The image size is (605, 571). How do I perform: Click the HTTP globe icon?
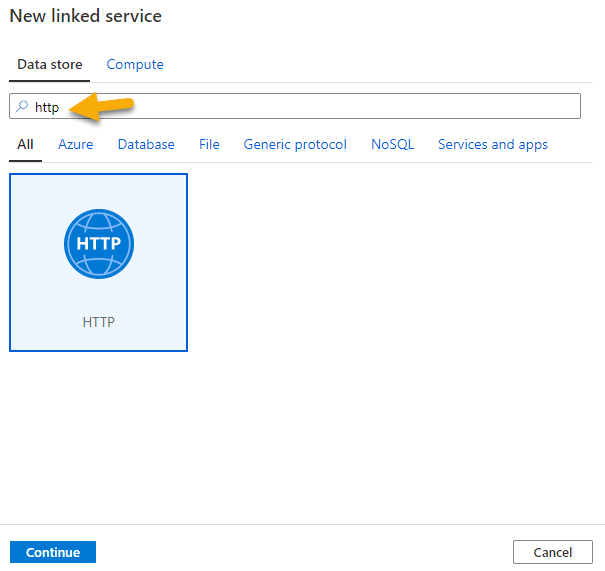(x=98, y=244)
